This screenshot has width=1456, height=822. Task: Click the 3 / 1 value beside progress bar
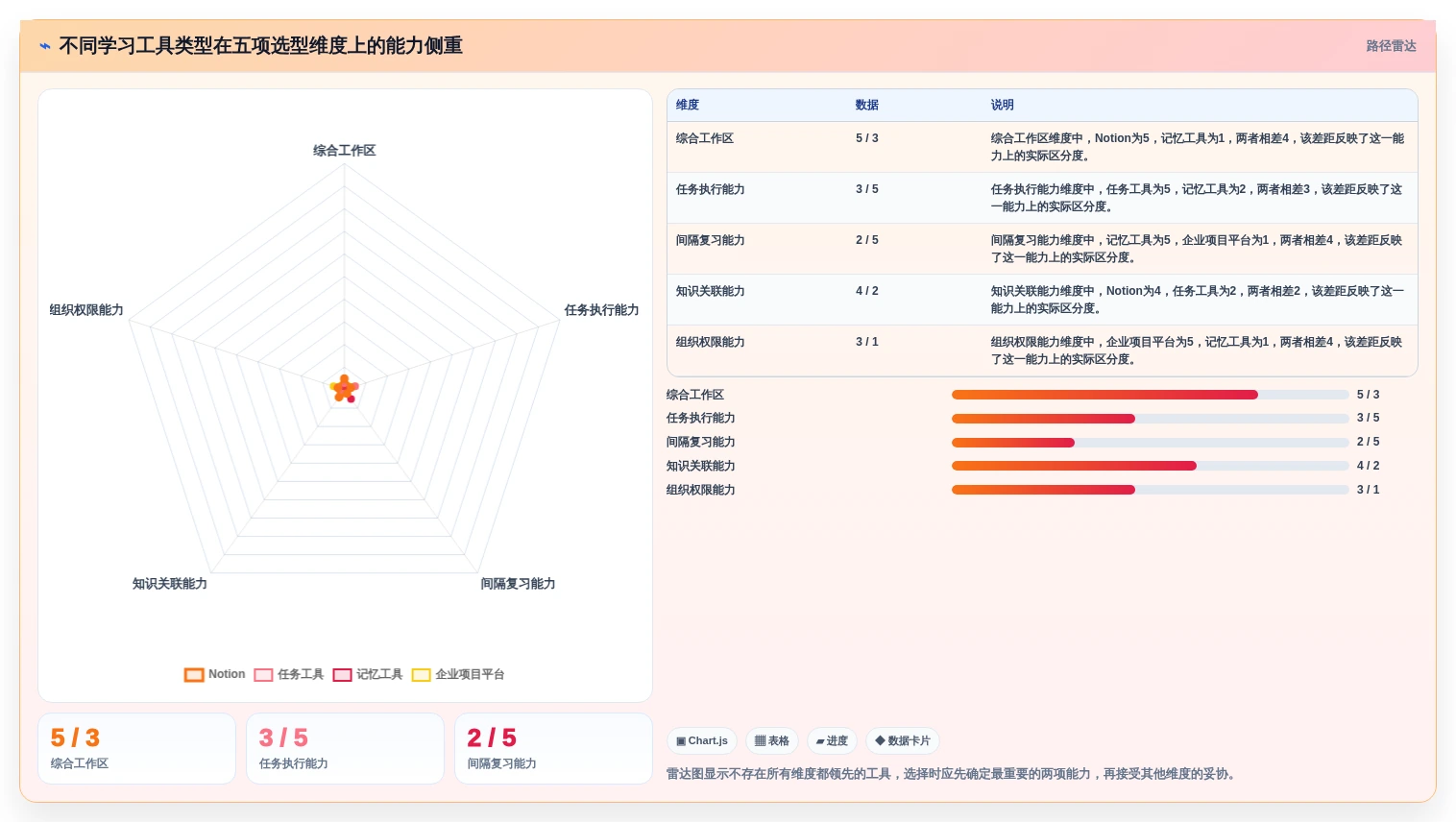click(x=1368, y=490)
